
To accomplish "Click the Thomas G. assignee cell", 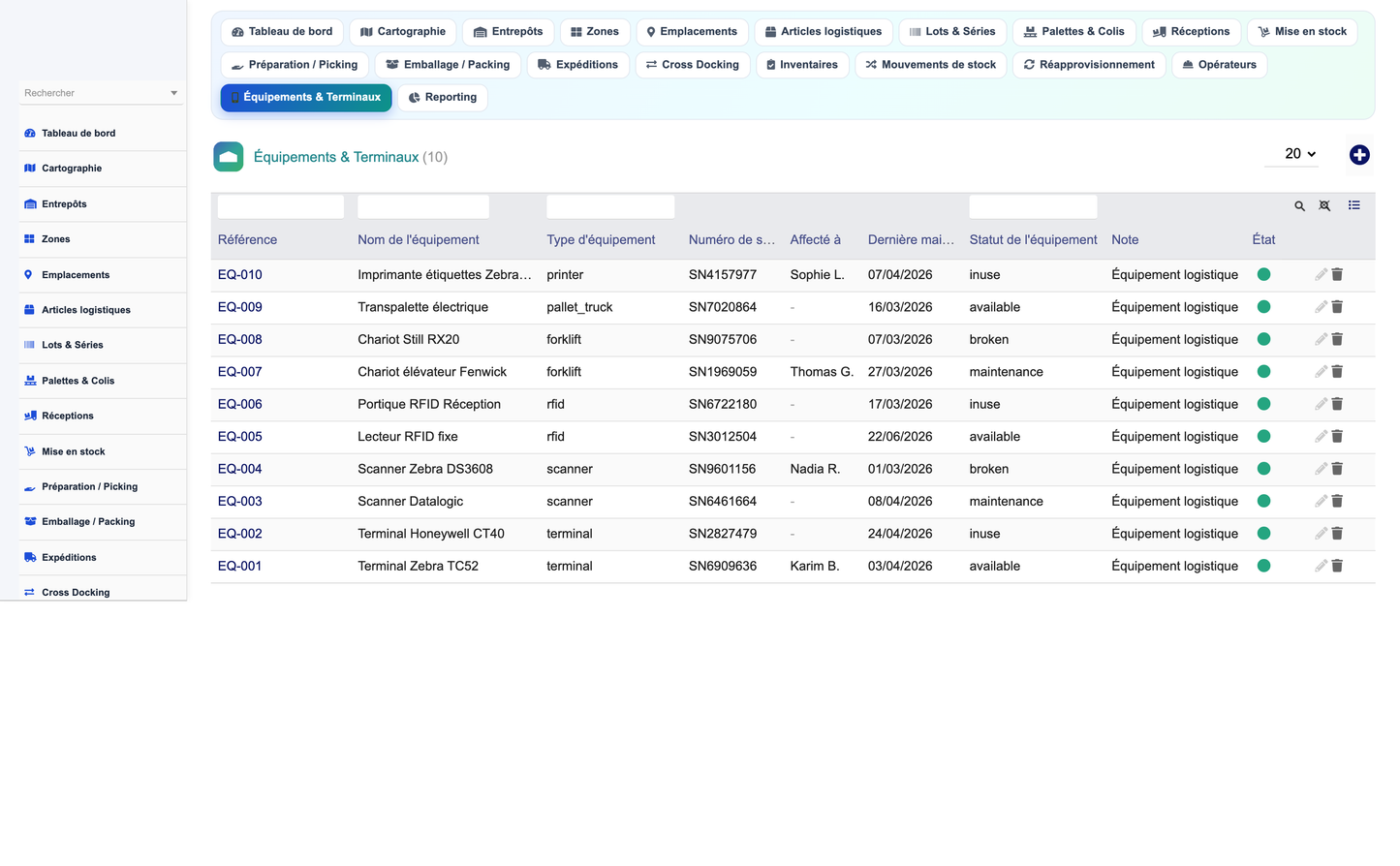I will 822,372.
